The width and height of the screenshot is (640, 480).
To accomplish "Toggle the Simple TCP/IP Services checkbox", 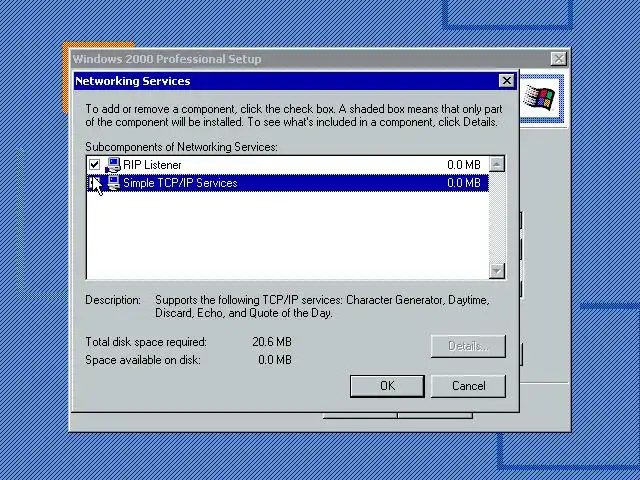I will click(94, 183).
